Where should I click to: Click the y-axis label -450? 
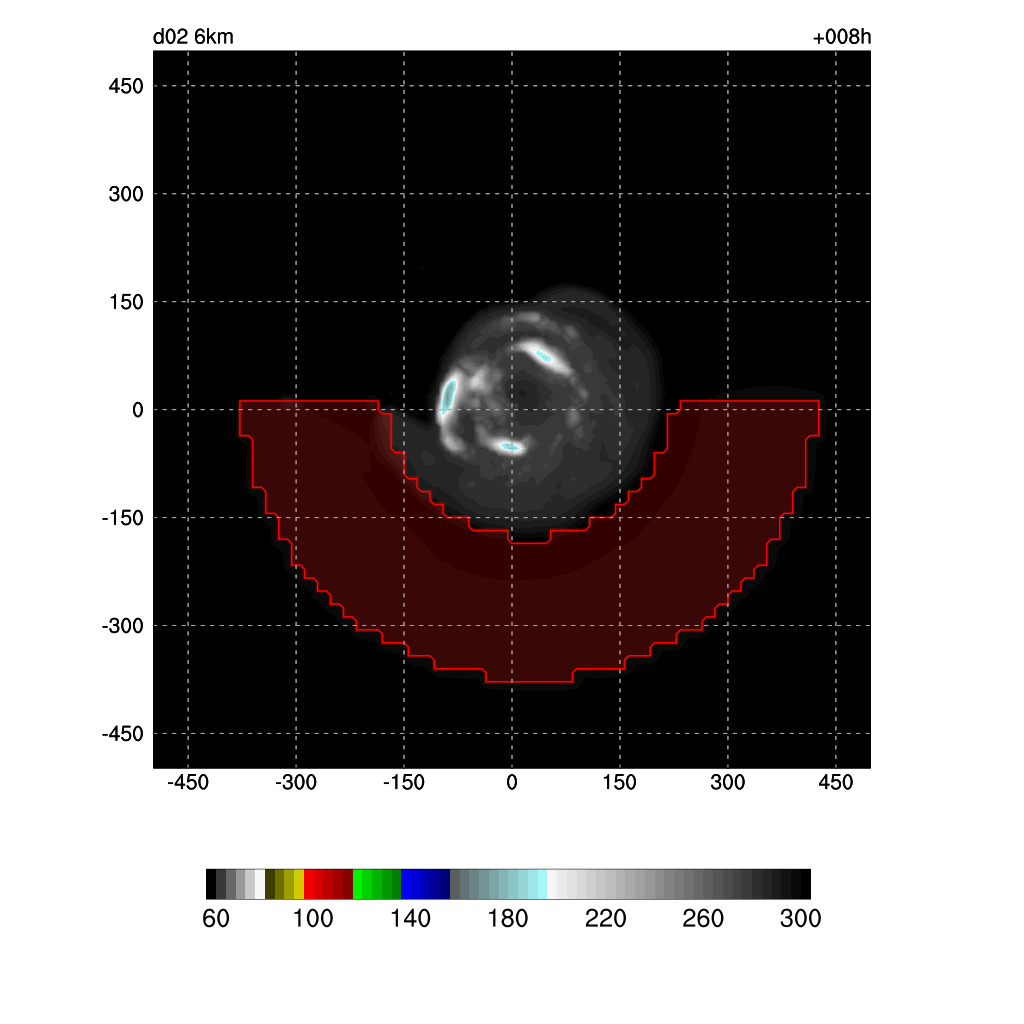coord(122,734)
